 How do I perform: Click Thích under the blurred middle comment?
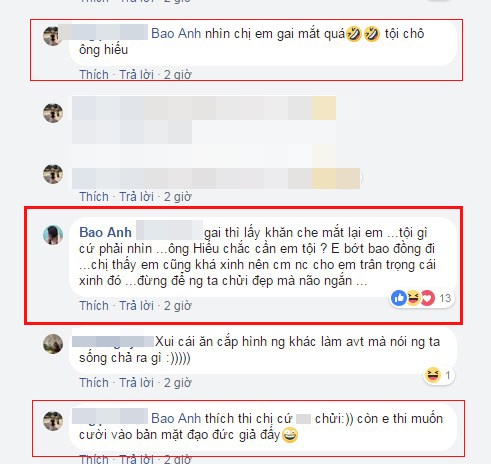tap(94, 197)
